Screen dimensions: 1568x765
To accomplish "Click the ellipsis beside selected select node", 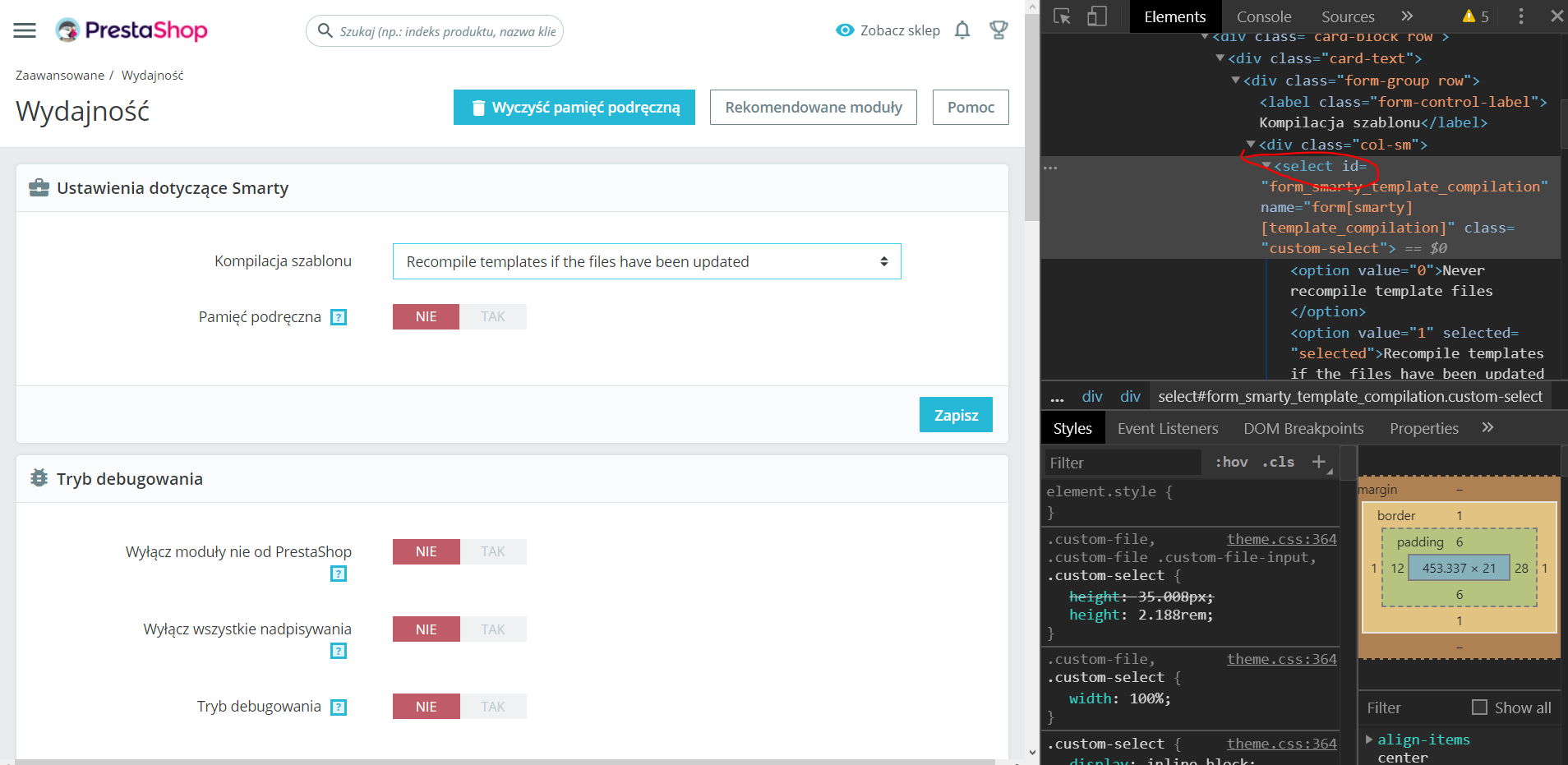I will pyautogui.click(x=1050, y=167).
